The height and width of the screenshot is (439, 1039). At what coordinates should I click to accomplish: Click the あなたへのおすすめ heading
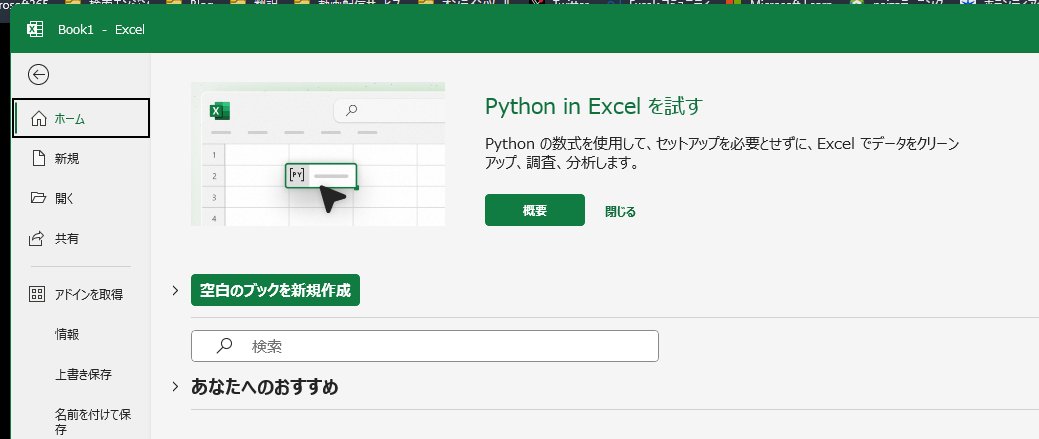pyautogui.click(x=264, y=387)
